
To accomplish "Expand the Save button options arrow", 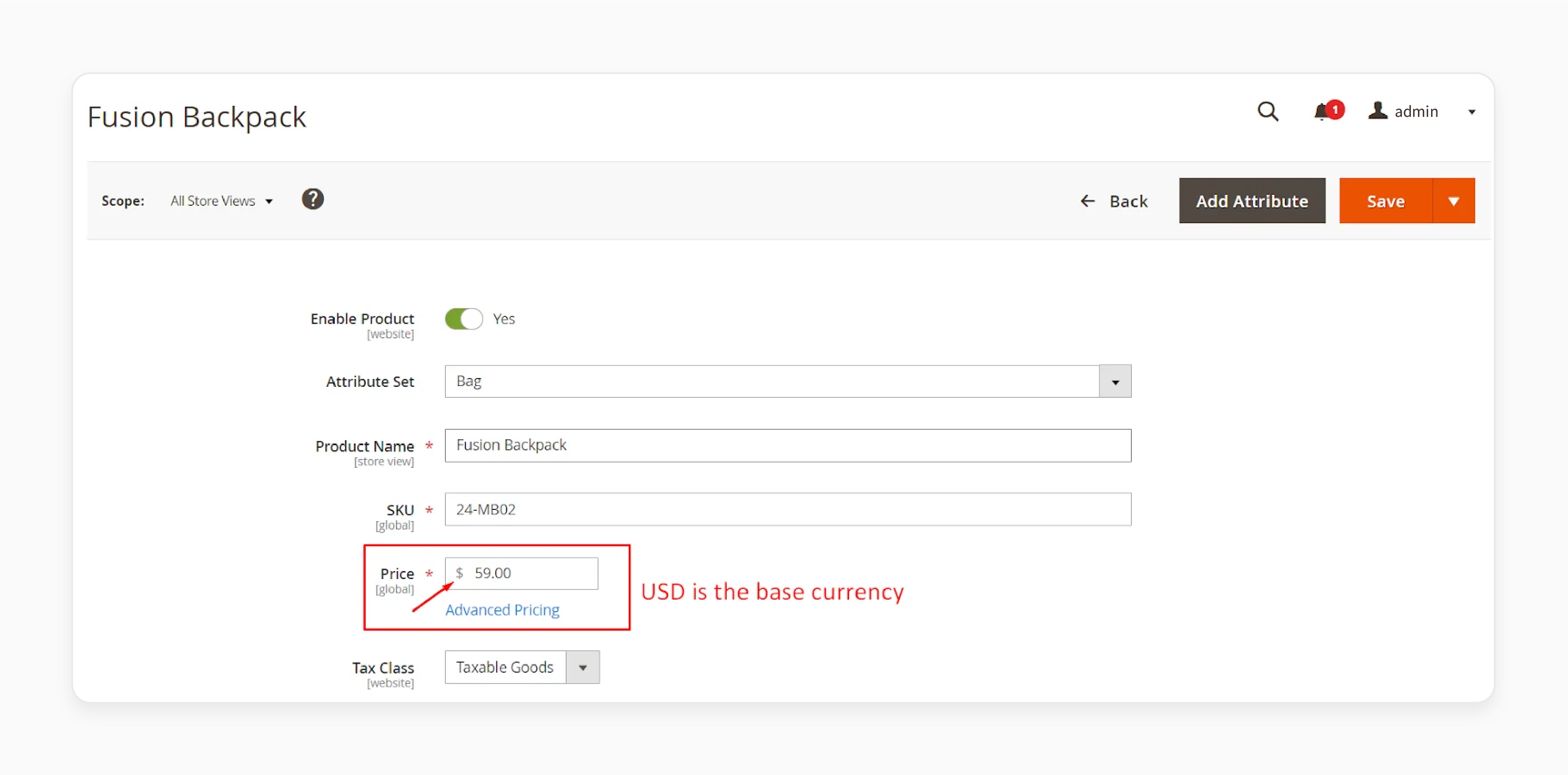I will point(1453,201).
